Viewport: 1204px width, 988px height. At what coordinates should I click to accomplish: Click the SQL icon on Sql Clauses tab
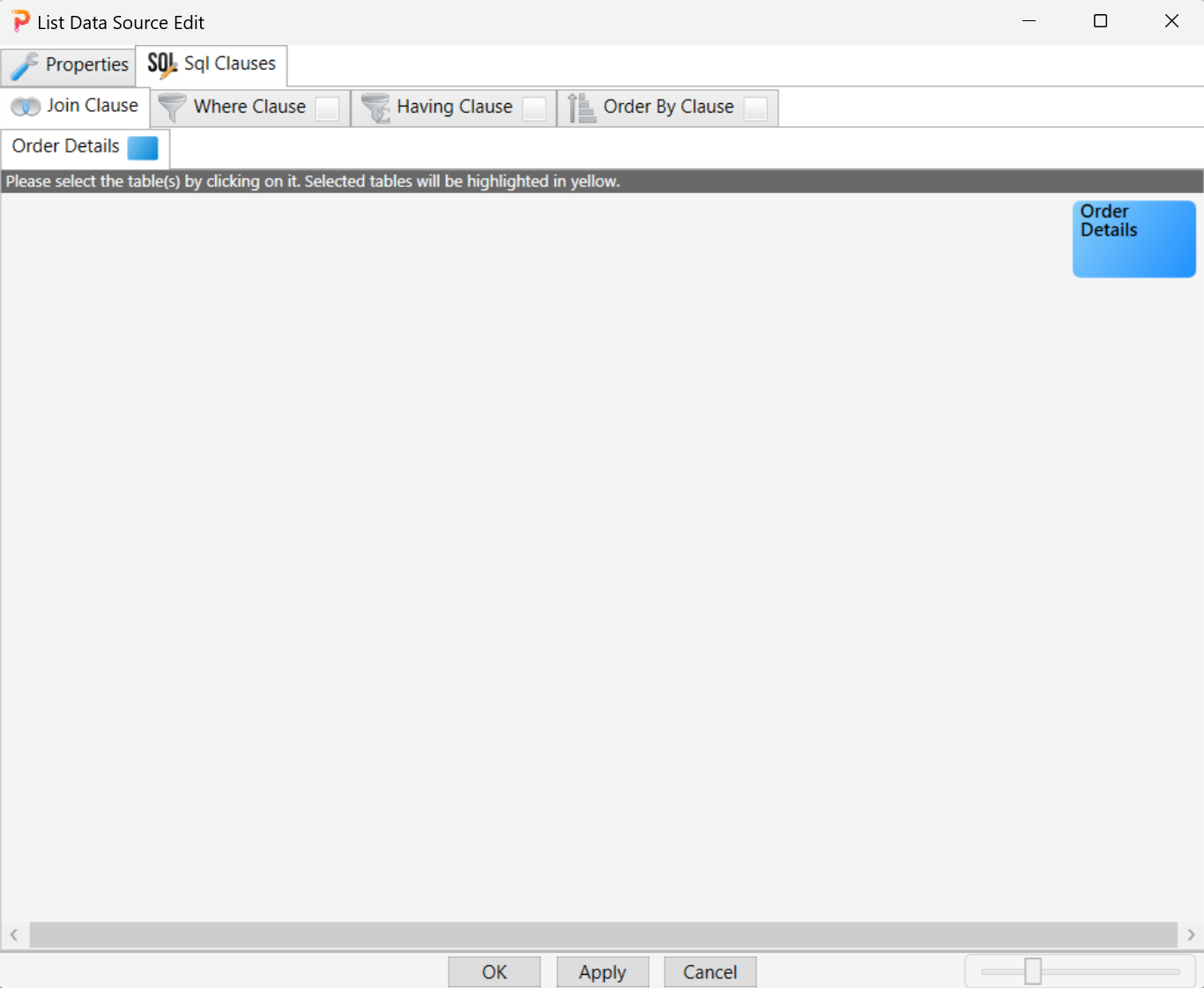162,64
